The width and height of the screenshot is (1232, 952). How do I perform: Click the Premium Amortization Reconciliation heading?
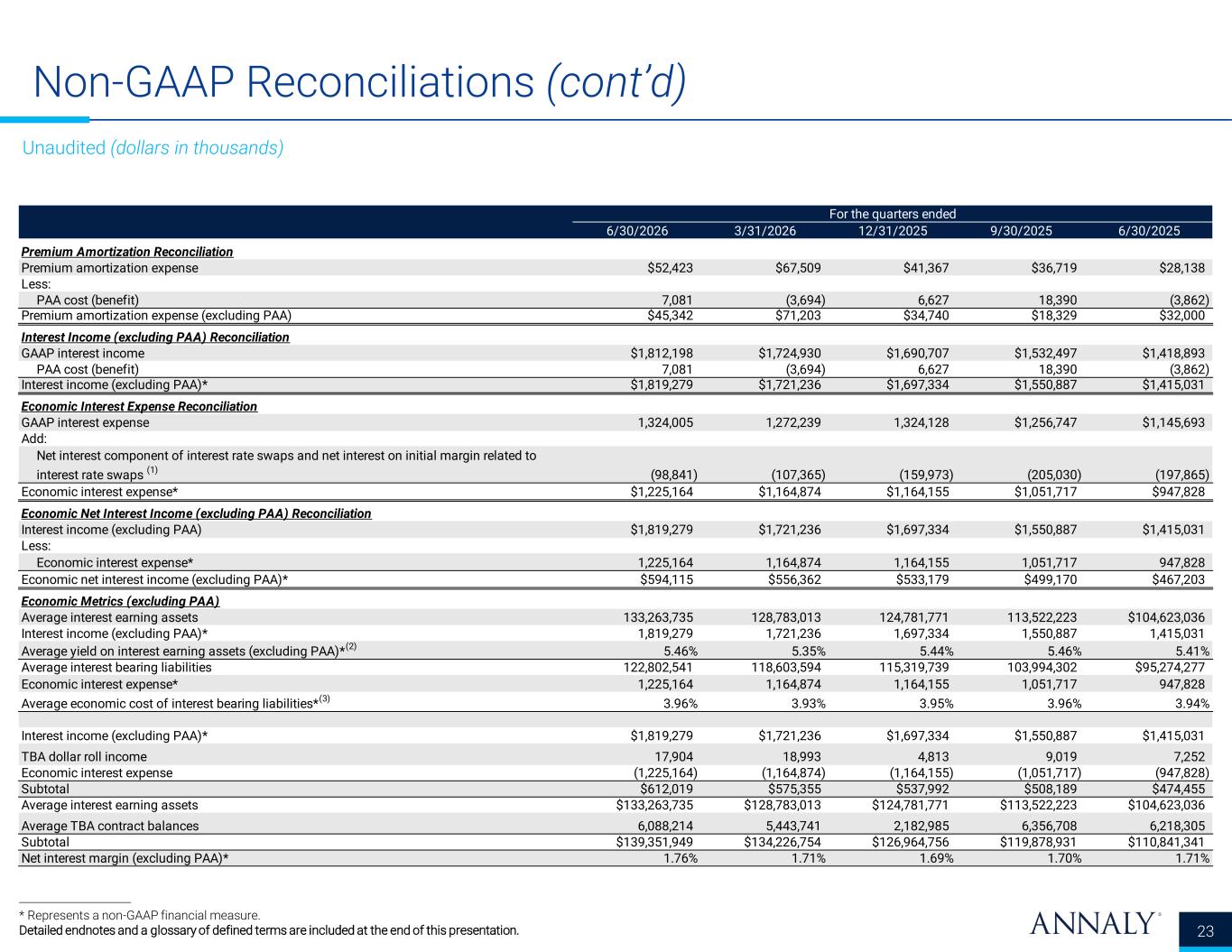point(127,252)
